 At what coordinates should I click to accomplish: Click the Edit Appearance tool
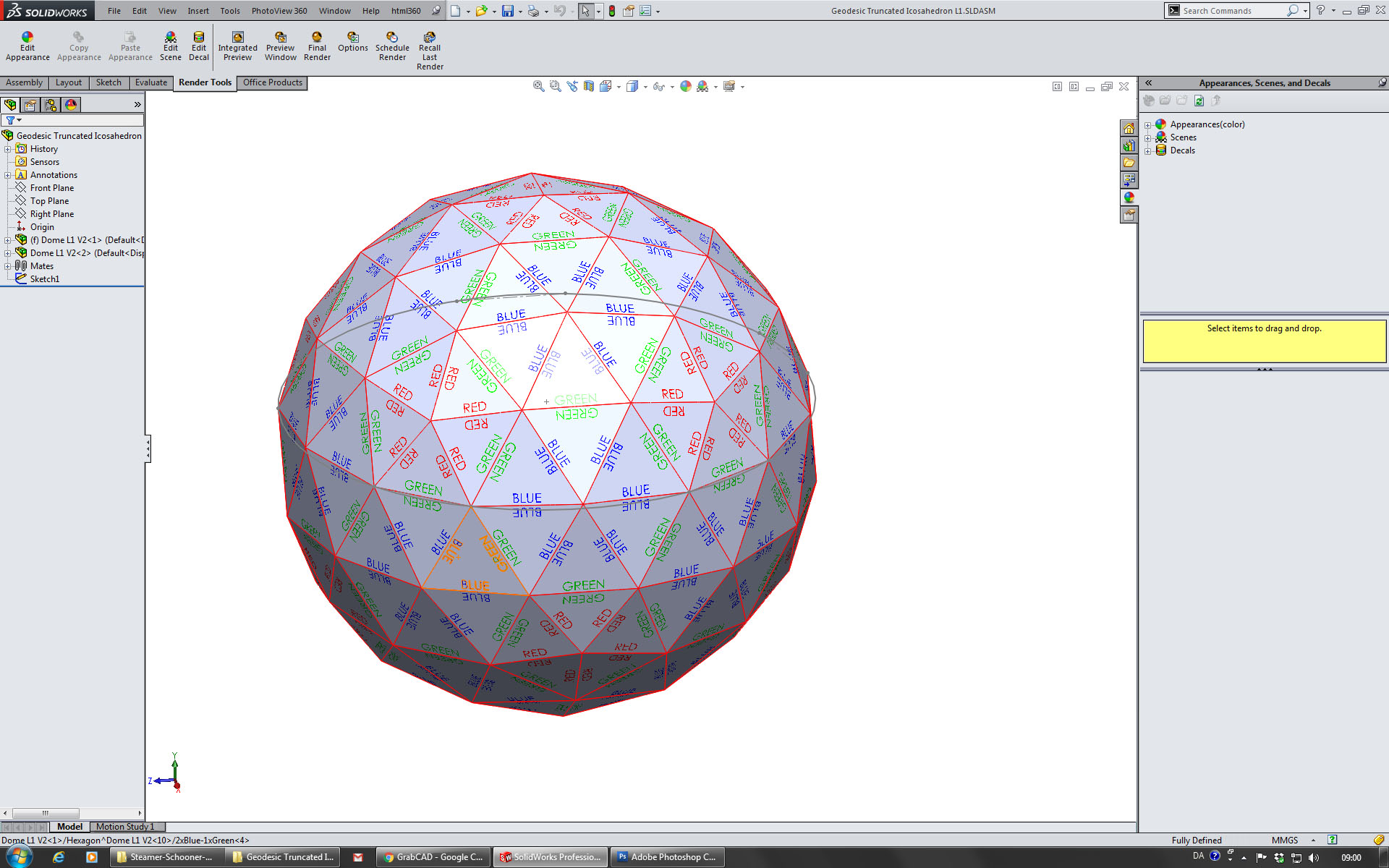[x=27, y=46]
